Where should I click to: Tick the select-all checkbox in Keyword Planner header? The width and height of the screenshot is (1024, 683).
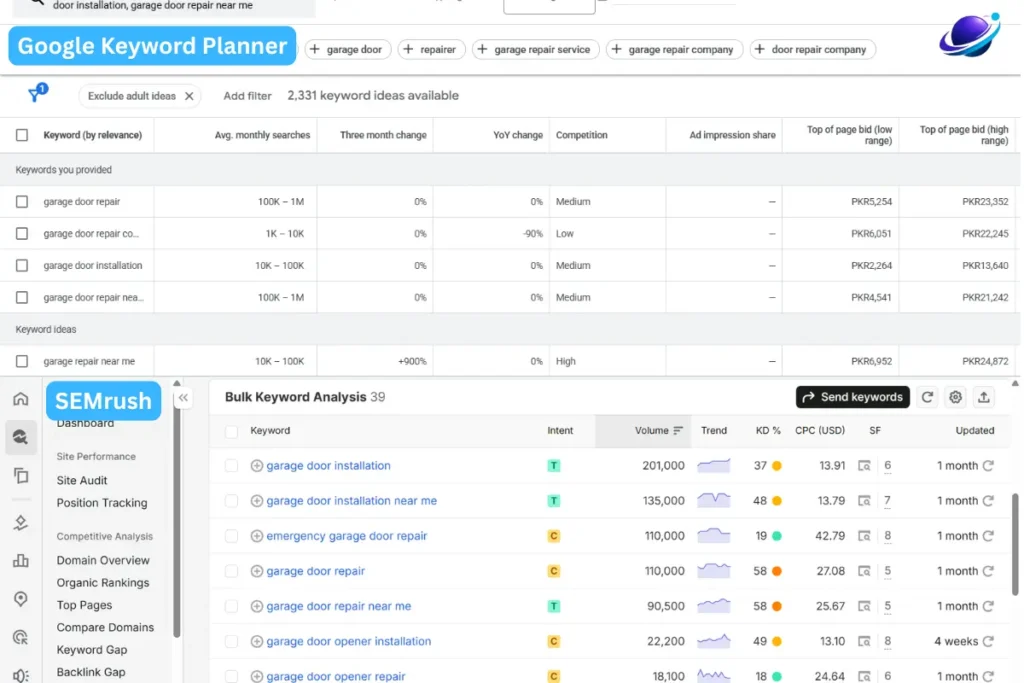click(x=22, y=135)
